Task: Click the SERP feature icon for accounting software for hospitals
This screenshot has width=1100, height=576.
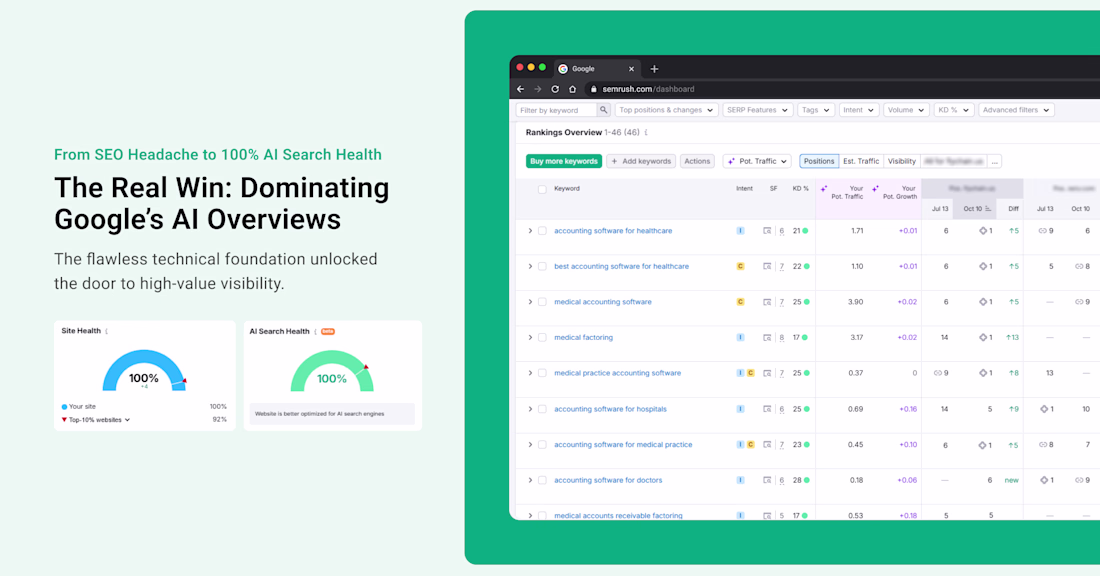Action: (x=767, y=409)
